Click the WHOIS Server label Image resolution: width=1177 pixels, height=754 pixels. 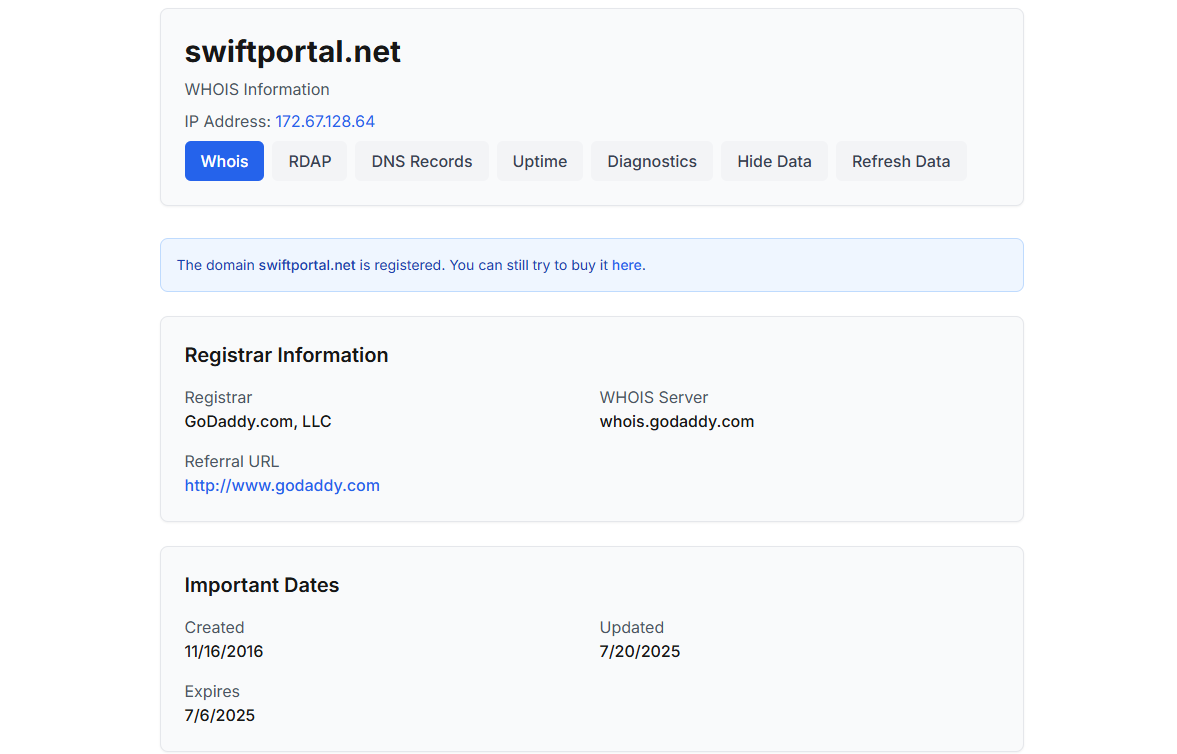(653, 397)
